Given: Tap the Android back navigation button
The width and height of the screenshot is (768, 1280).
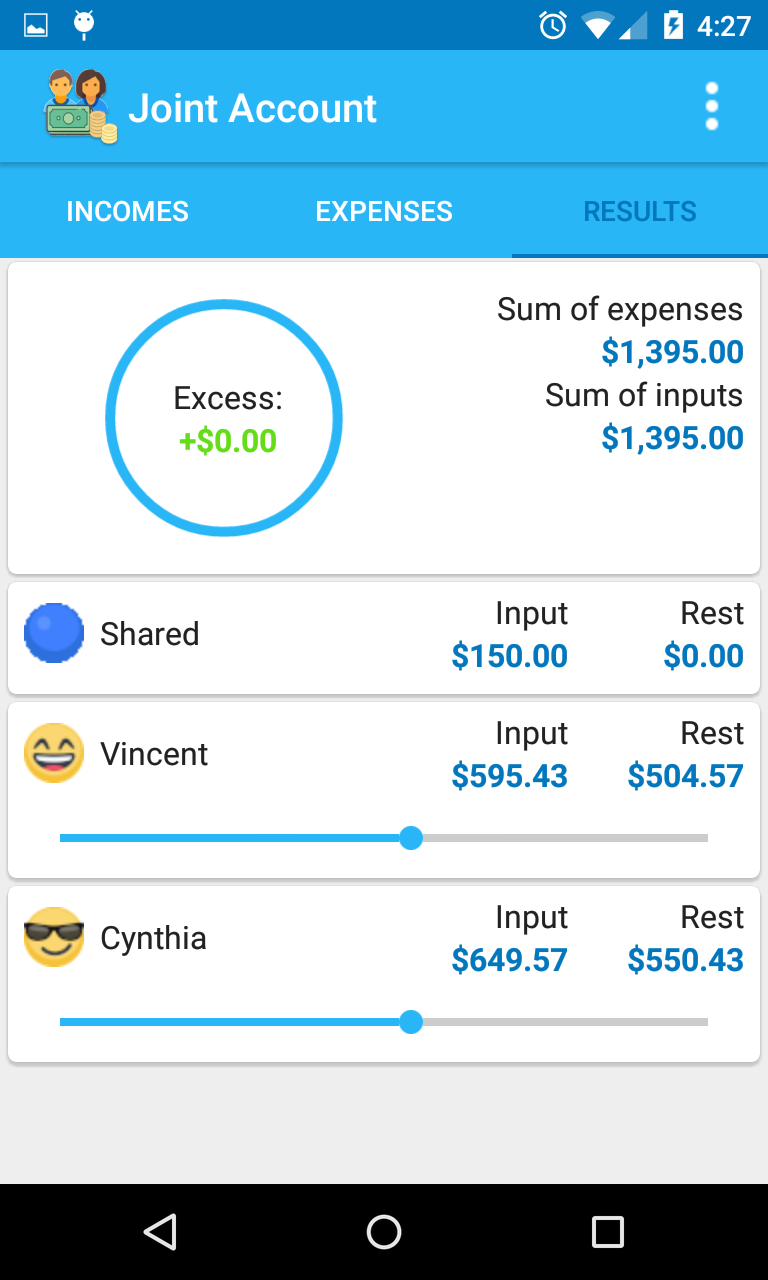Looking at the screenshot, I should click(x=160, y=1232).
